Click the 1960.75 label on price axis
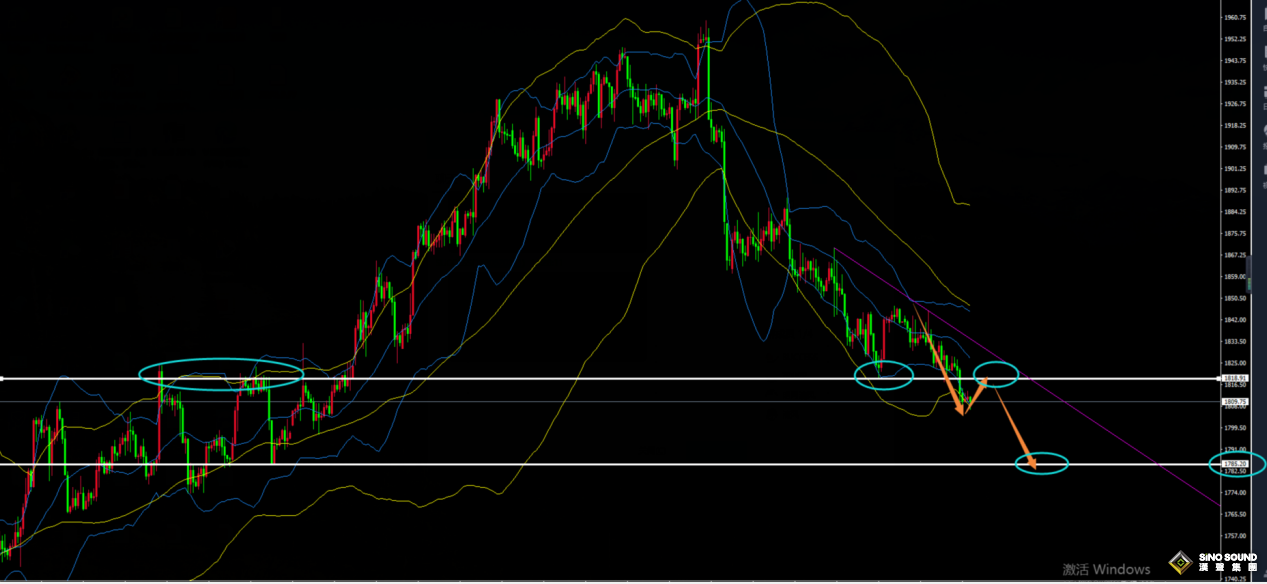 [1235, 17]
